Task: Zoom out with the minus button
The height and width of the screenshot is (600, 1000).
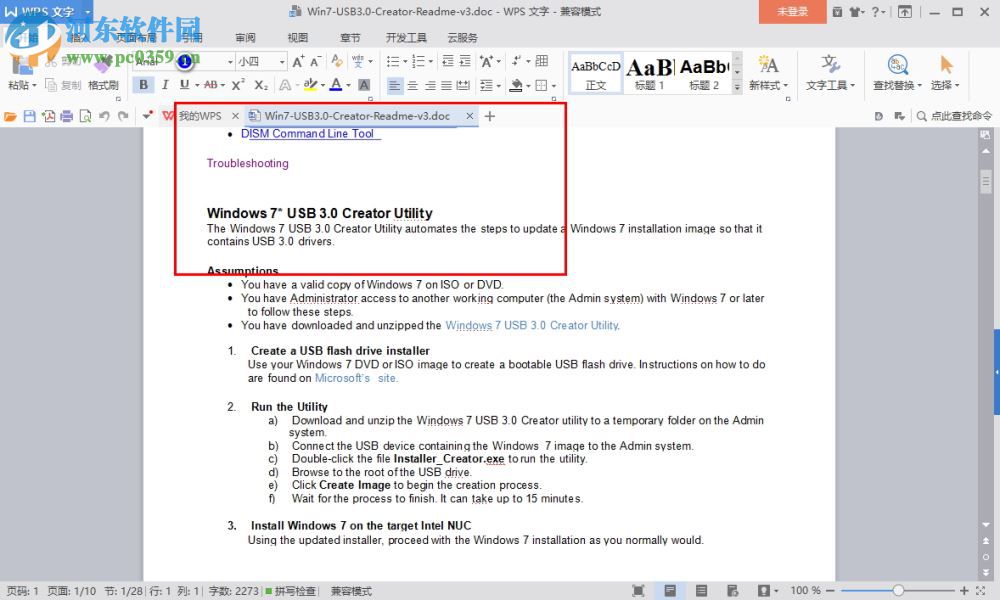Action: [830, 590]
